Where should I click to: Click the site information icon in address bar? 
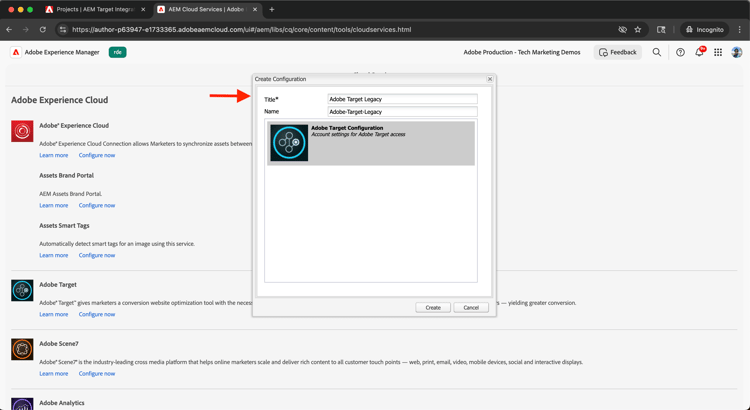tap(63, 30)
